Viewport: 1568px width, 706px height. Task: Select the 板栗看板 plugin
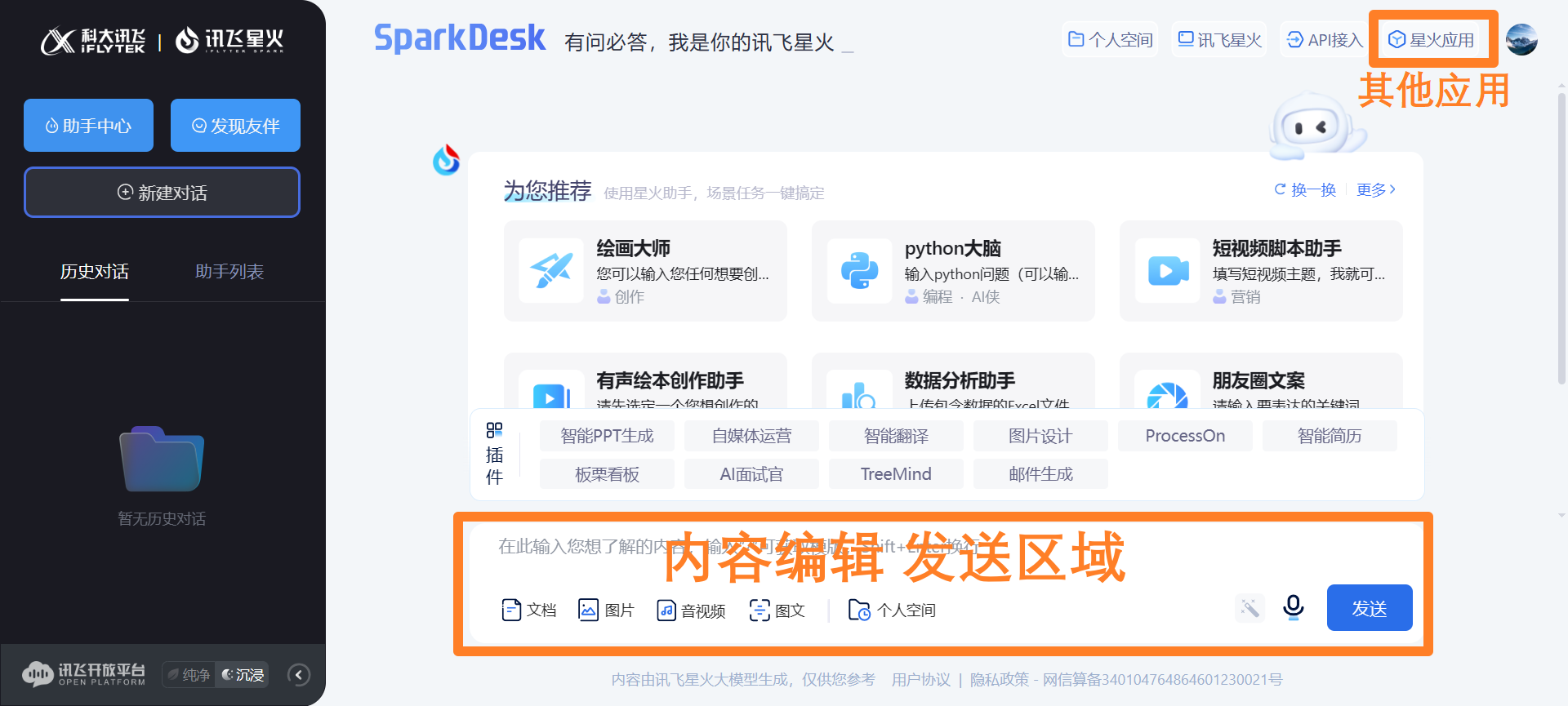click(x=607, y=474)
